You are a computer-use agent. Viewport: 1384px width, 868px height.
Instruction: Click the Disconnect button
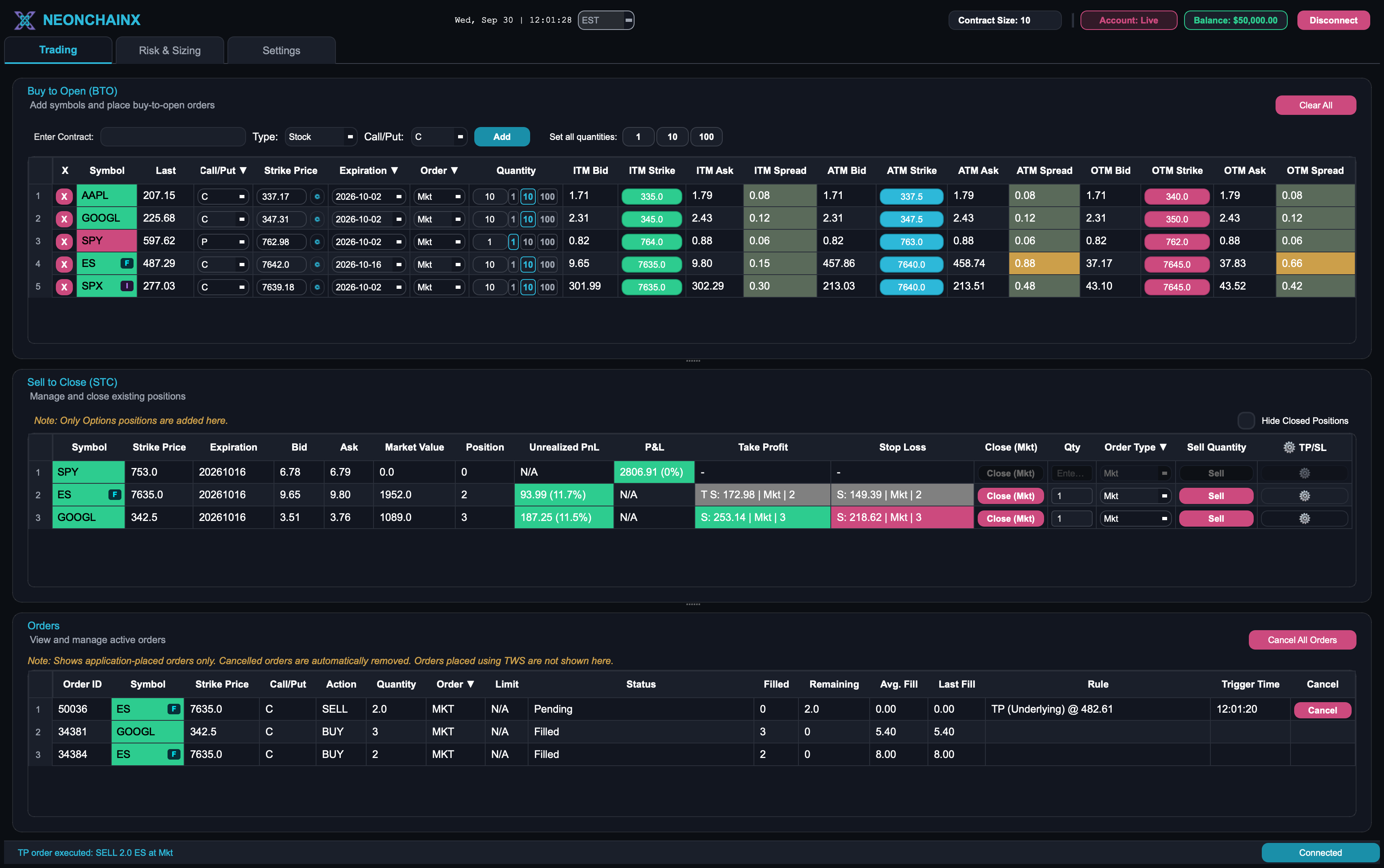pyautogui.click(x=1333, y=20)
